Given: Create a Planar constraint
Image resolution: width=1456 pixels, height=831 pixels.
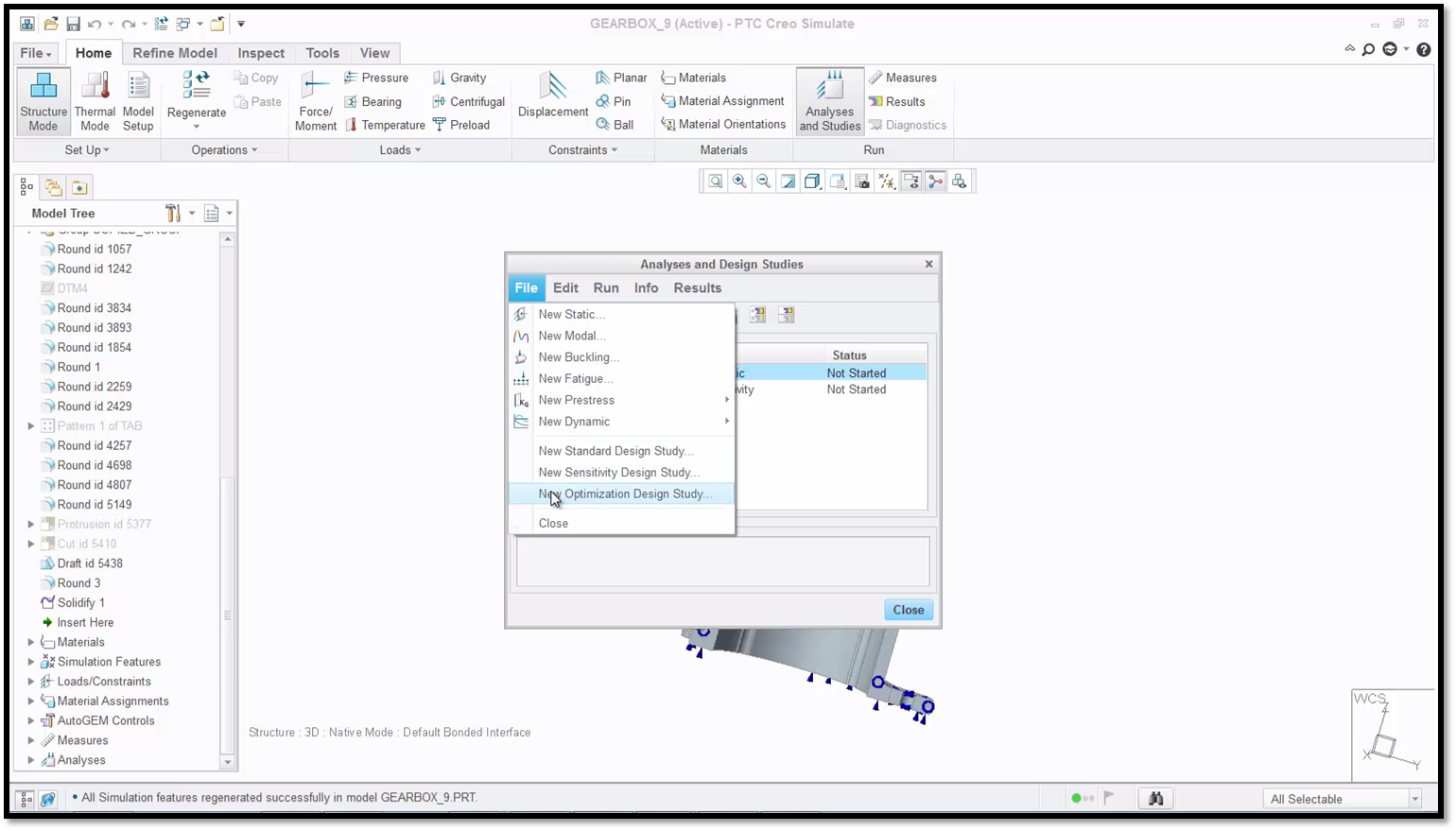Looking at the screenshot, I should 621,78.
